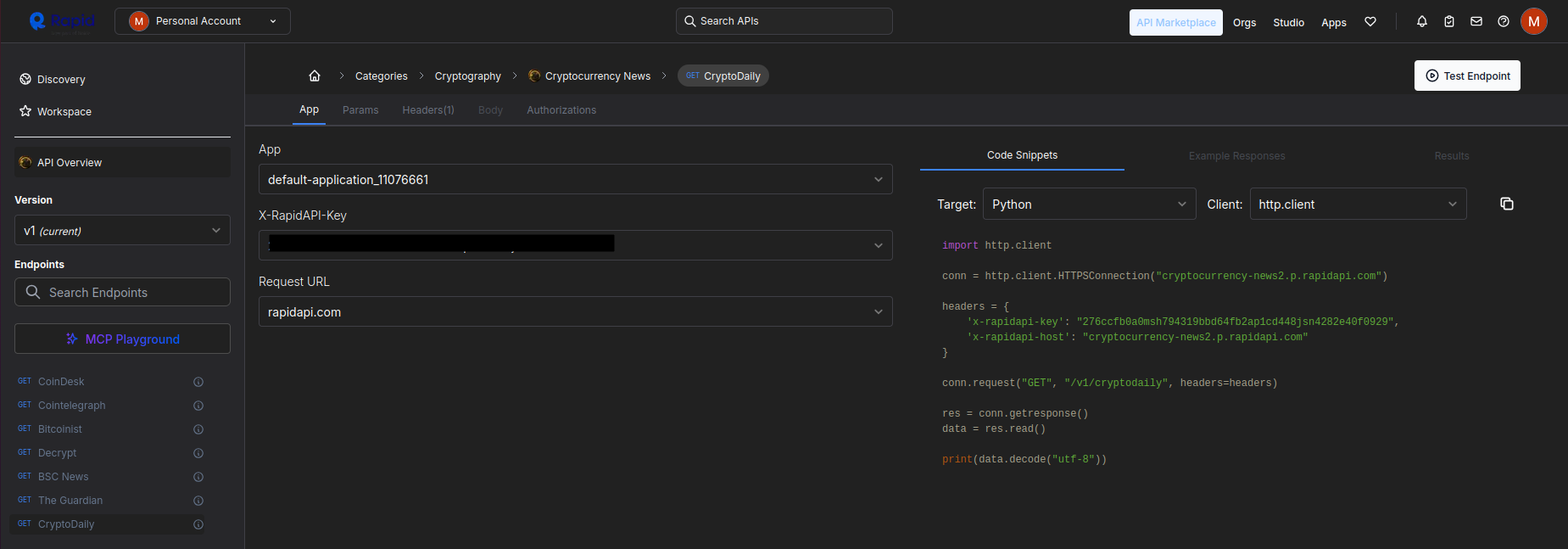
Task: Click the CryptoDaily breadcrumb chip
Action: 723,76
